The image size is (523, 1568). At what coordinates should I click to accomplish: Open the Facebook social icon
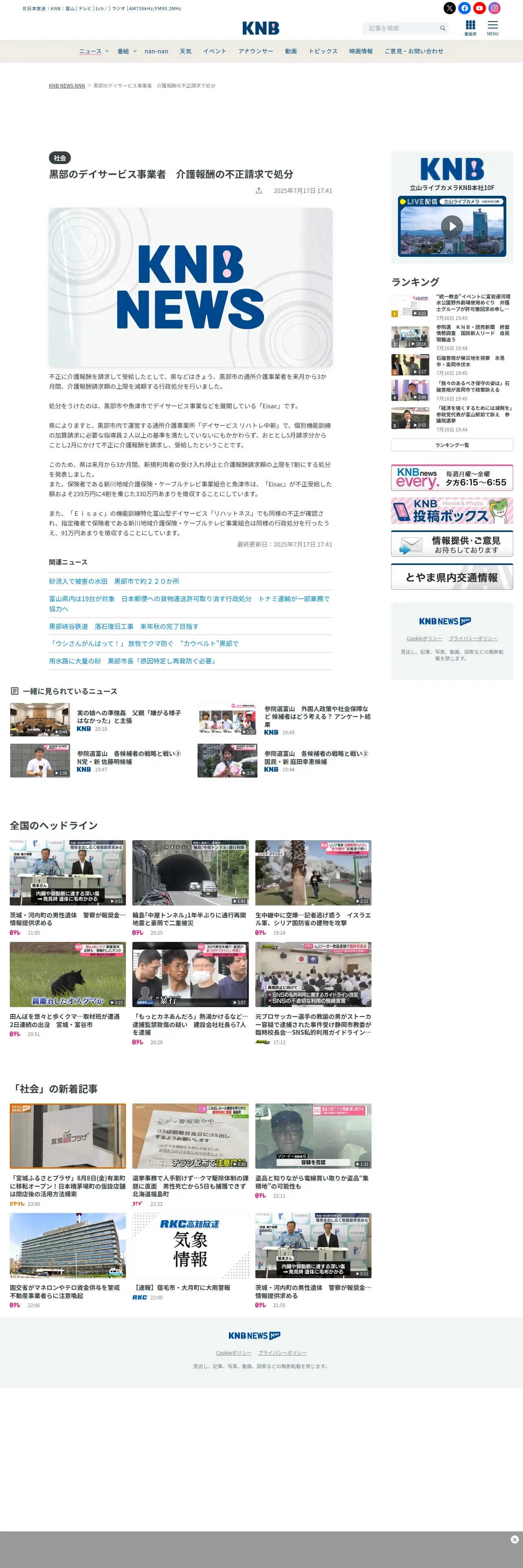(465, 8)
